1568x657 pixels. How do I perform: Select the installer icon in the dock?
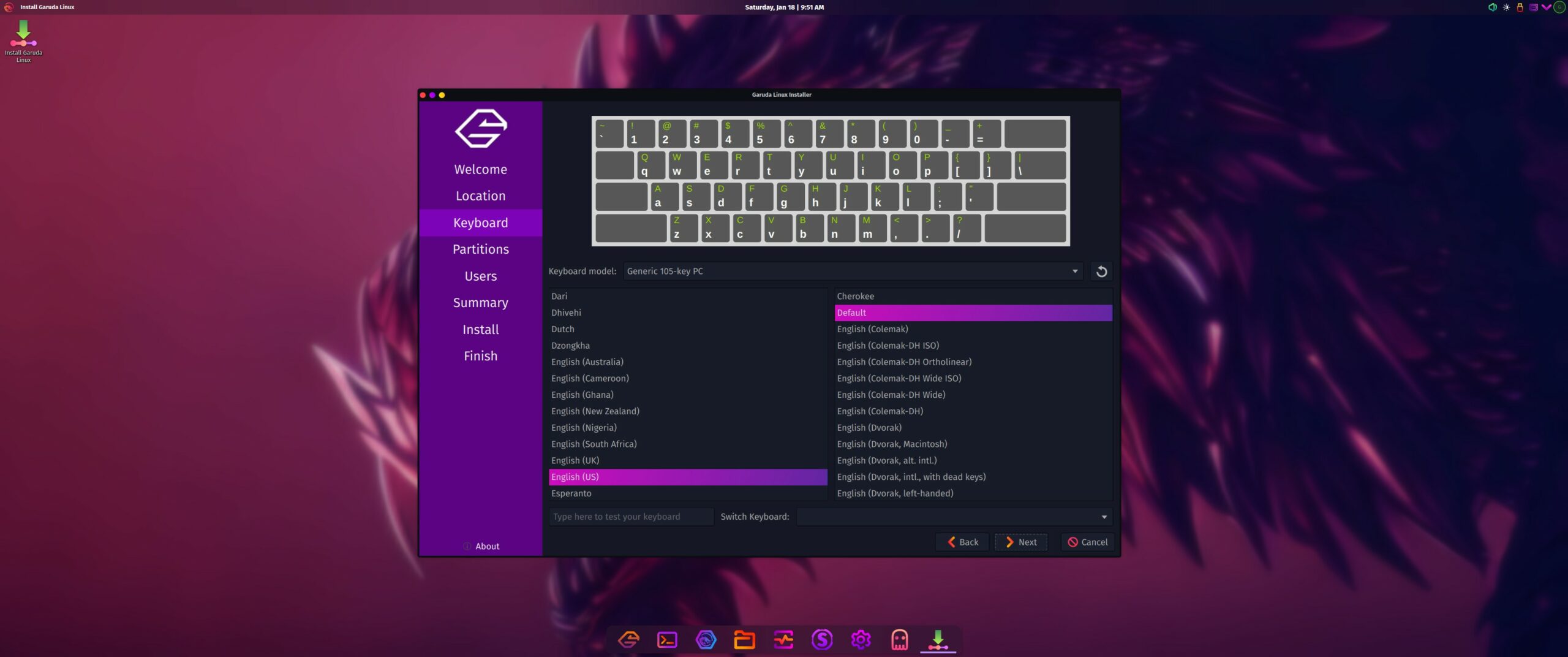click(x=938, y=640)
